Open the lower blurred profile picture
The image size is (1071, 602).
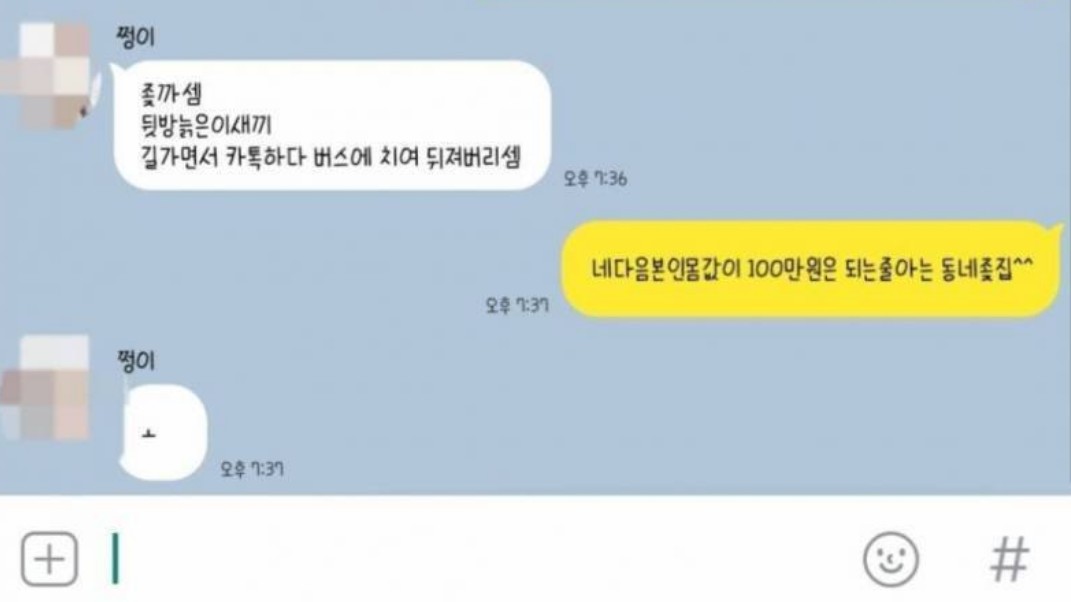45,388
